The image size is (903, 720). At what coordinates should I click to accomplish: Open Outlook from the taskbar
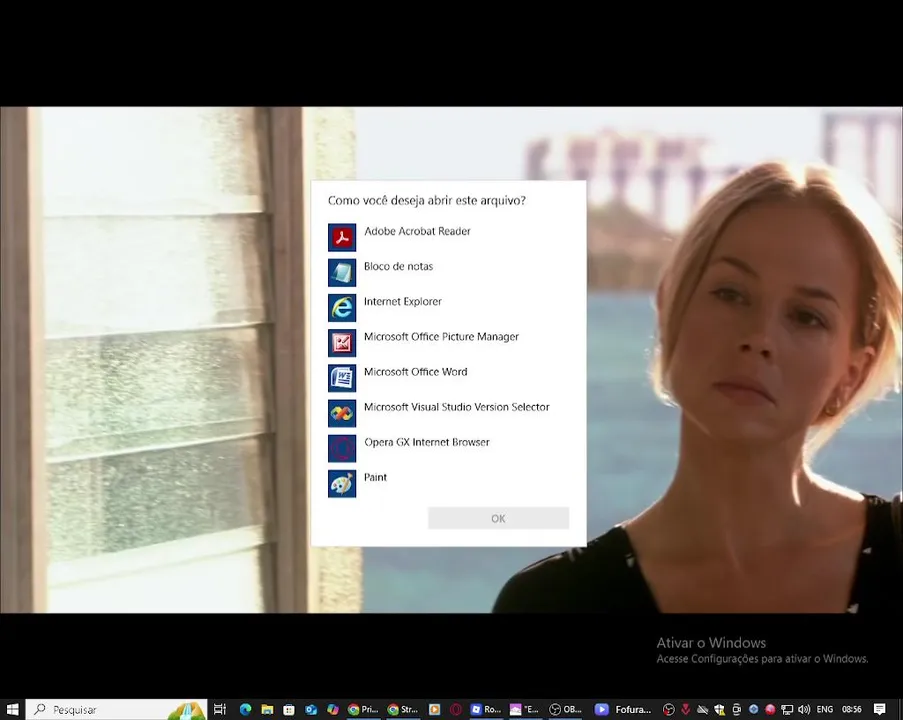pyautogui.click(x=311, y=709)
